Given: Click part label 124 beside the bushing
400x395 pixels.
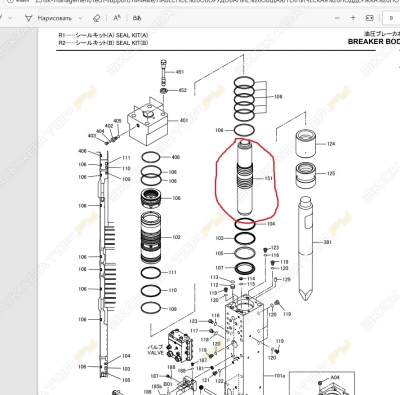Looking at the screenshot, I should [x=331, y=144].
